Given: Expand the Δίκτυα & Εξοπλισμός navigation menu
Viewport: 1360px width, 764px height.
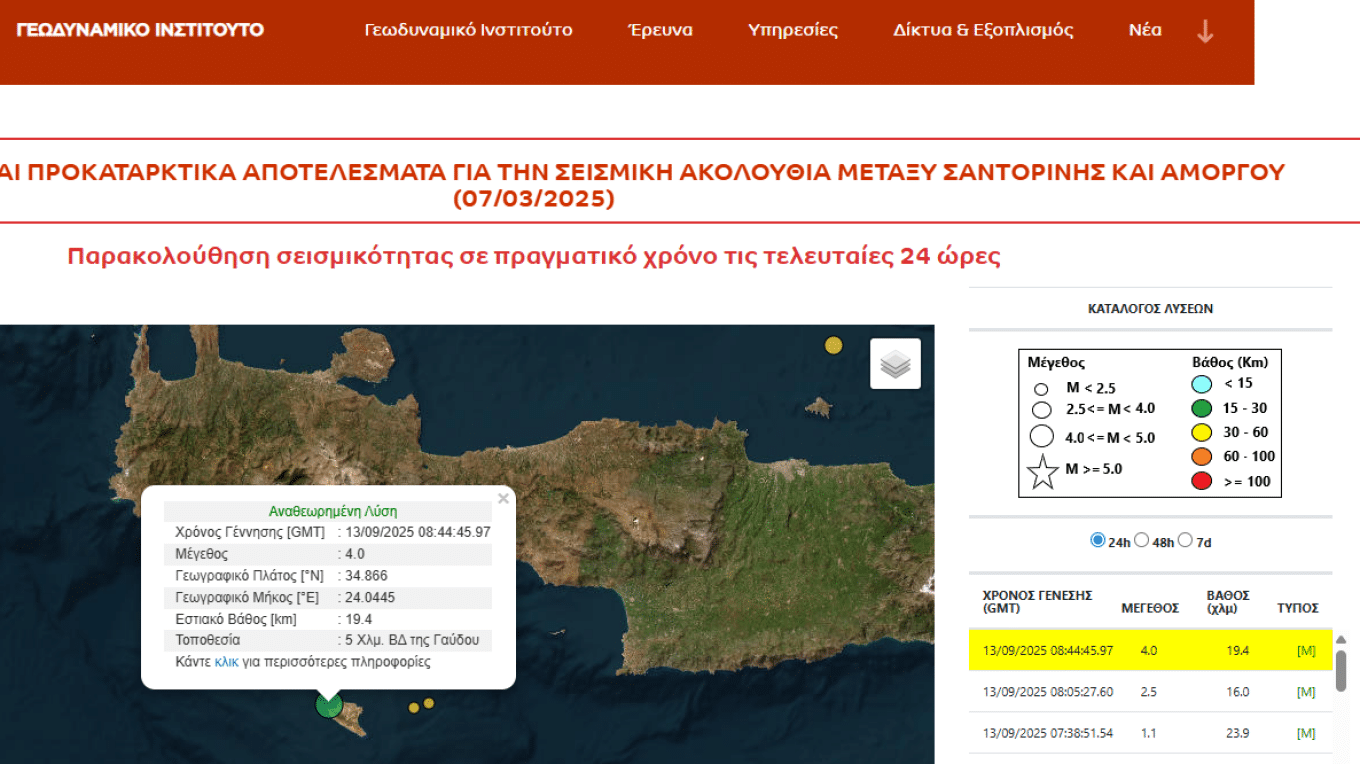Looking at the screenshot, I should coord(983,30).
